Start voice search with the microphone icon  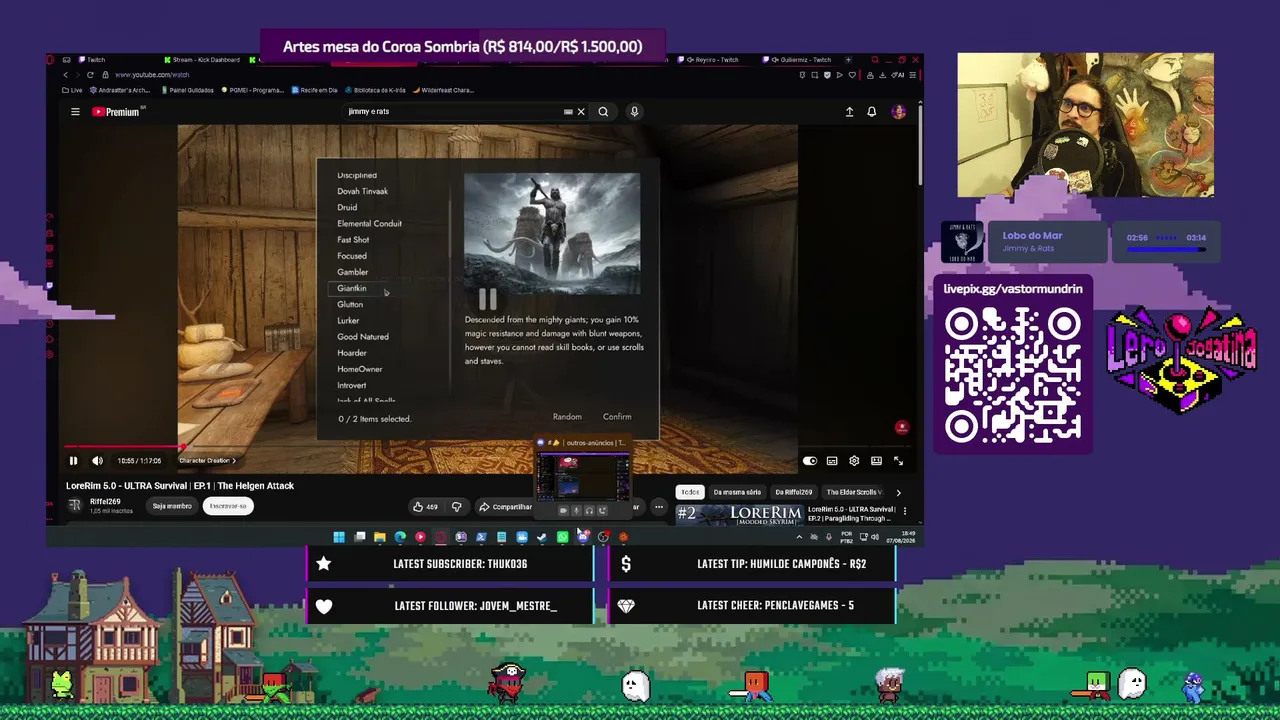coord(634,112)
